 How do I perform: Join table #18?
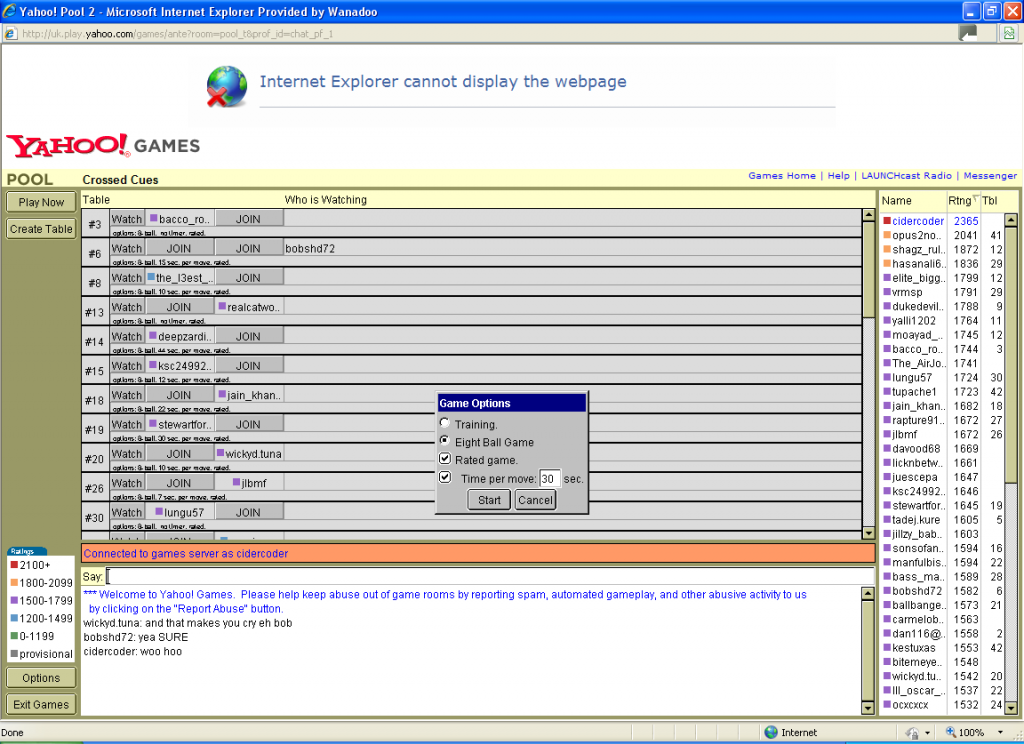click(178, 395)
